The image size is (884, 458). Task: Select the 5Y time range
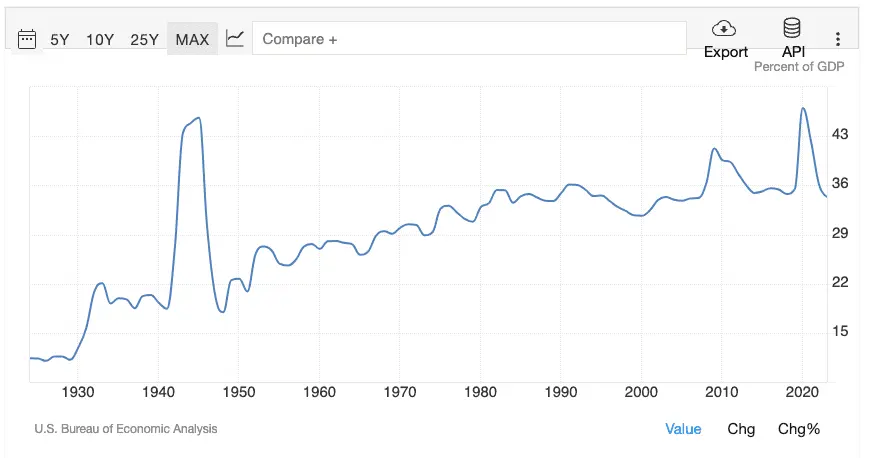[60, 40]
